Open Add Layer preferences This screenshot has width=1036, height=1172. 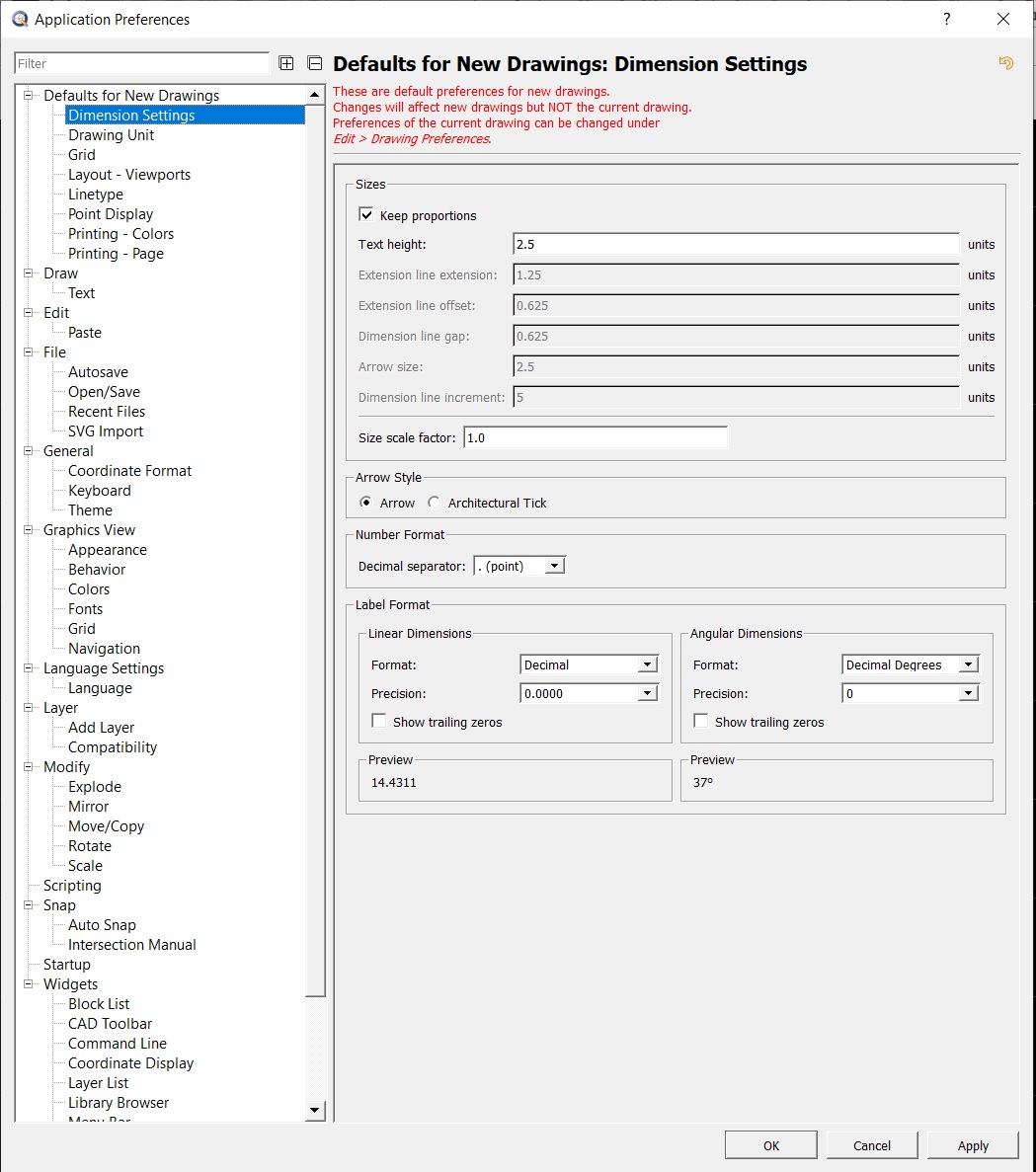pos(102,728)
